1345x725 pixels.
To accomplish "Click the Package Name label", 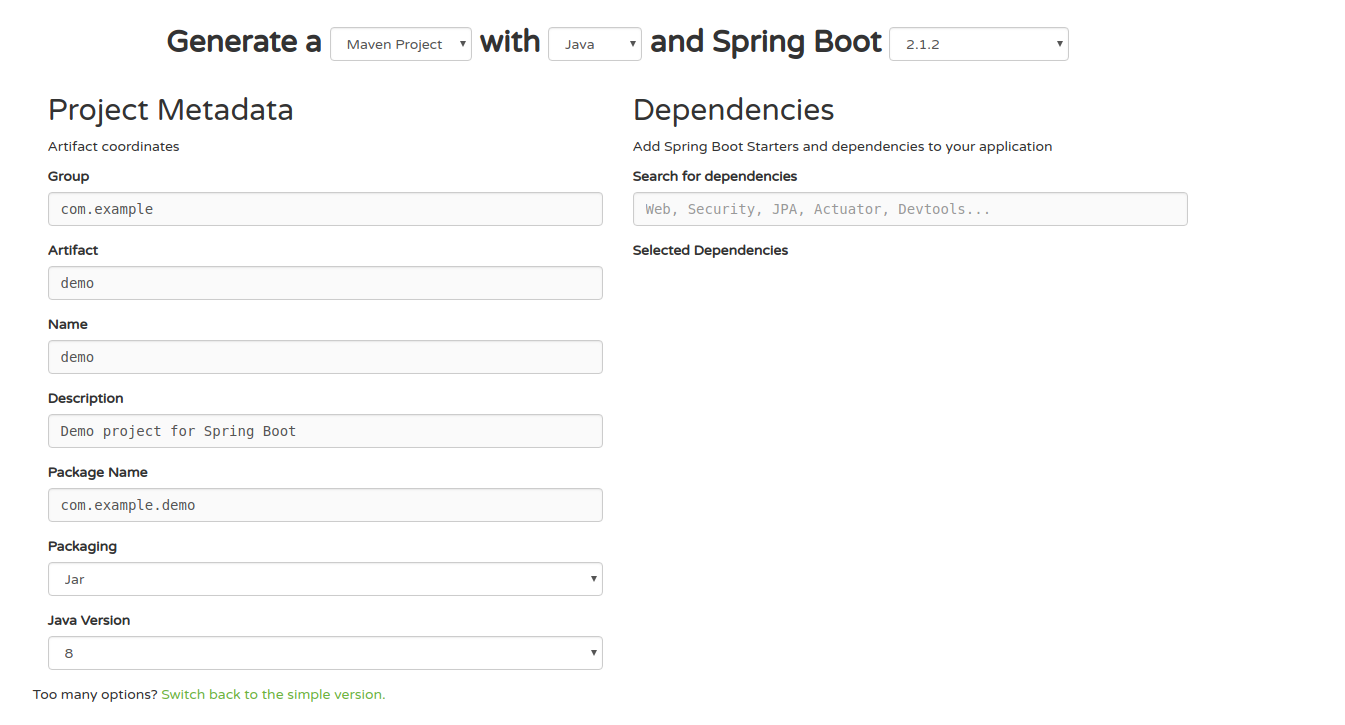I will [98, 472].
